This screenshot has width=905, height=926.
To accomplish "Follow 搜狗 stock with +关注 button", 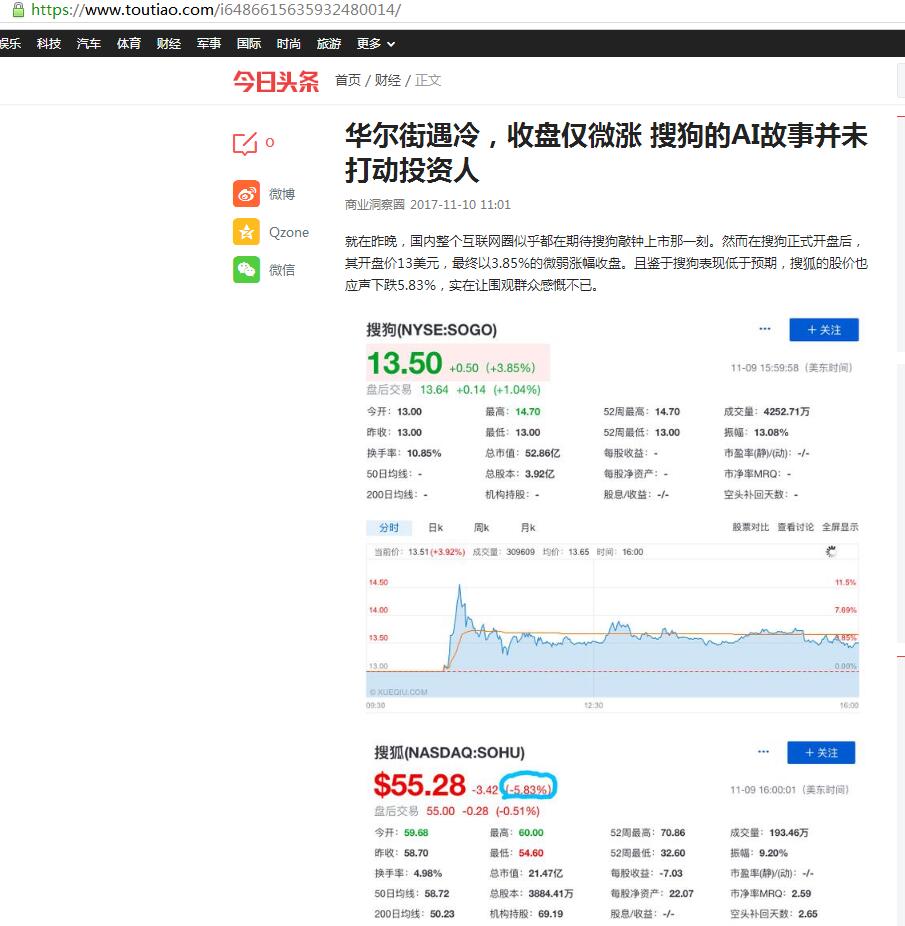I will (x=824, y=329).
